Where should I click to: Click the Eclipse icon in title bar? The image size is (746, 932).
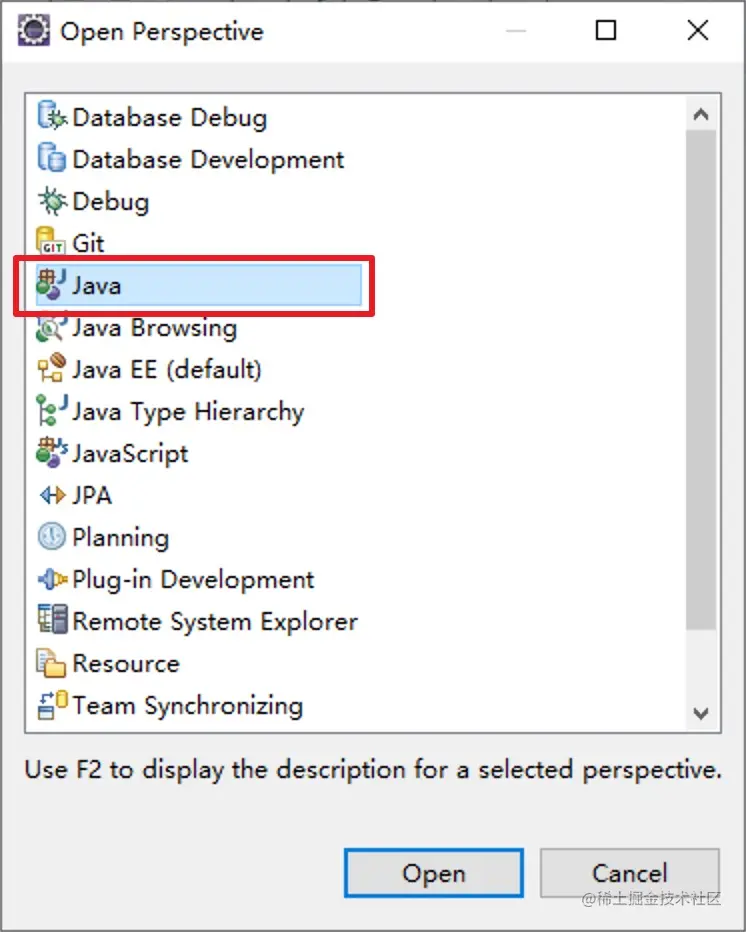pyautogui.click(x=34, y=30)
